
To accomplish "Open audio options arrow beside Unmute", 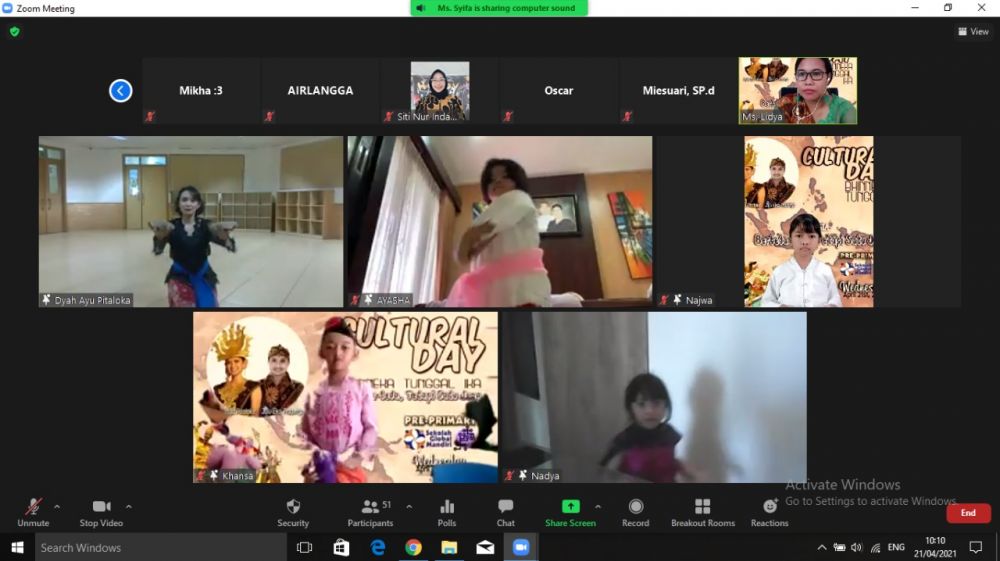I will tap(57, 507).
